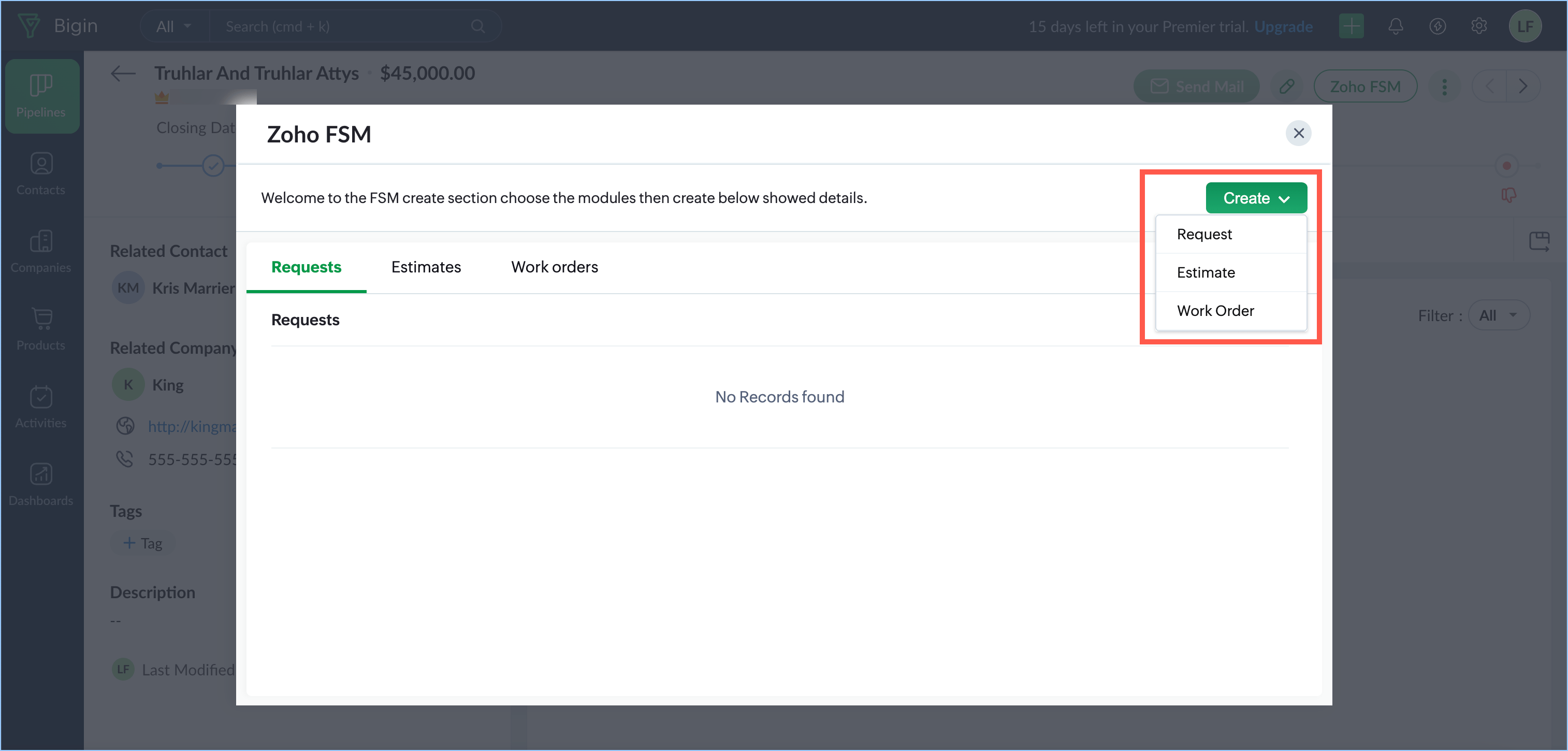
Task: Open the Companies module in sidebar
Action: (41, 251)
